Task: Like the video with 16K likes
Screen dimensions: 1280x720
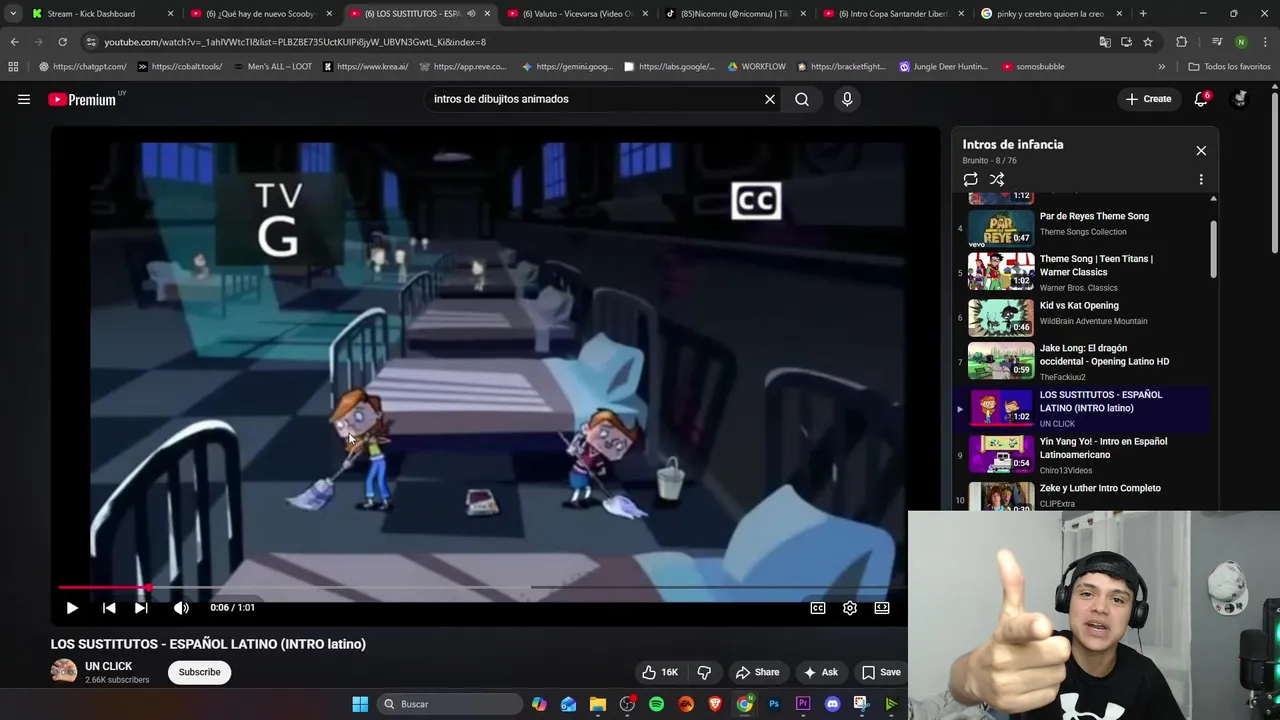Action: pos(660,672)
